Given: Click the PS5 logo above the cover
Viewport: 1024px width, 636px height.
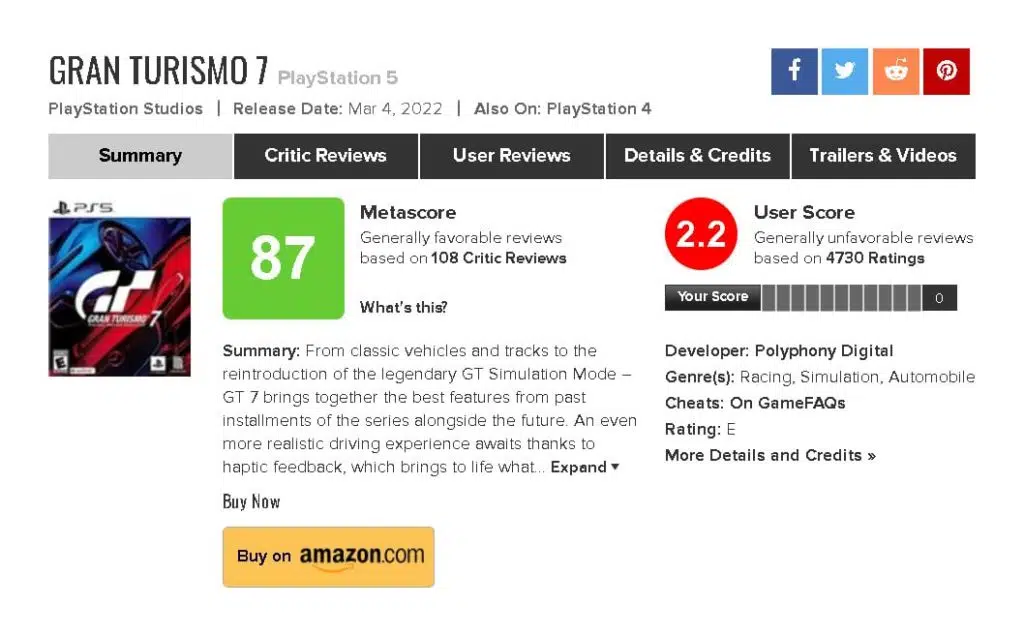Looking at the screenshot, I should point(83,208).
